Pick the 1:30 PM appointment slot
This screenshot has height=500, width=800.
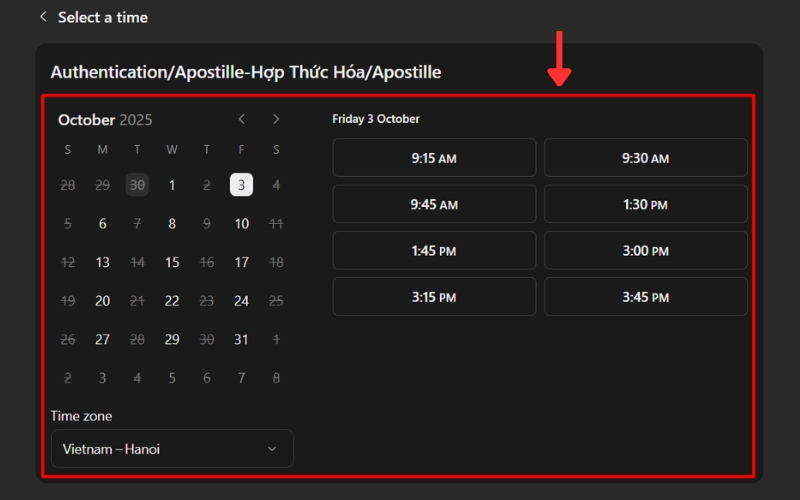click(x=645, y=204)
